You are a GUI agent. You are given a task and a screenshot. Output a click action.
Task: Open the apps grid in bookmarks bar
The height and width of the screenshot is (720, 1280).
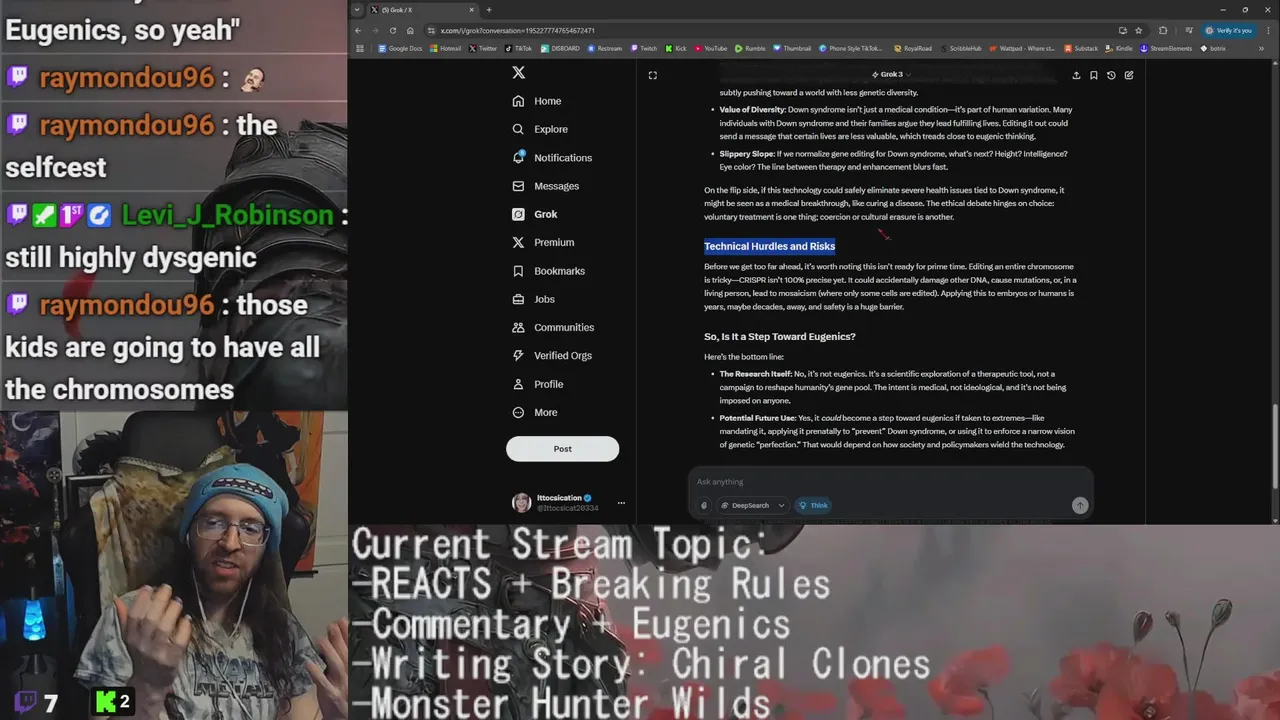point(360,48)
